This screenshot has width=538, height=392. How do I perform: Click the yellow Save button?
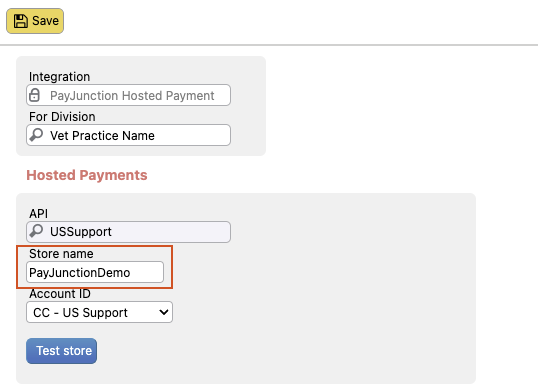35,21
